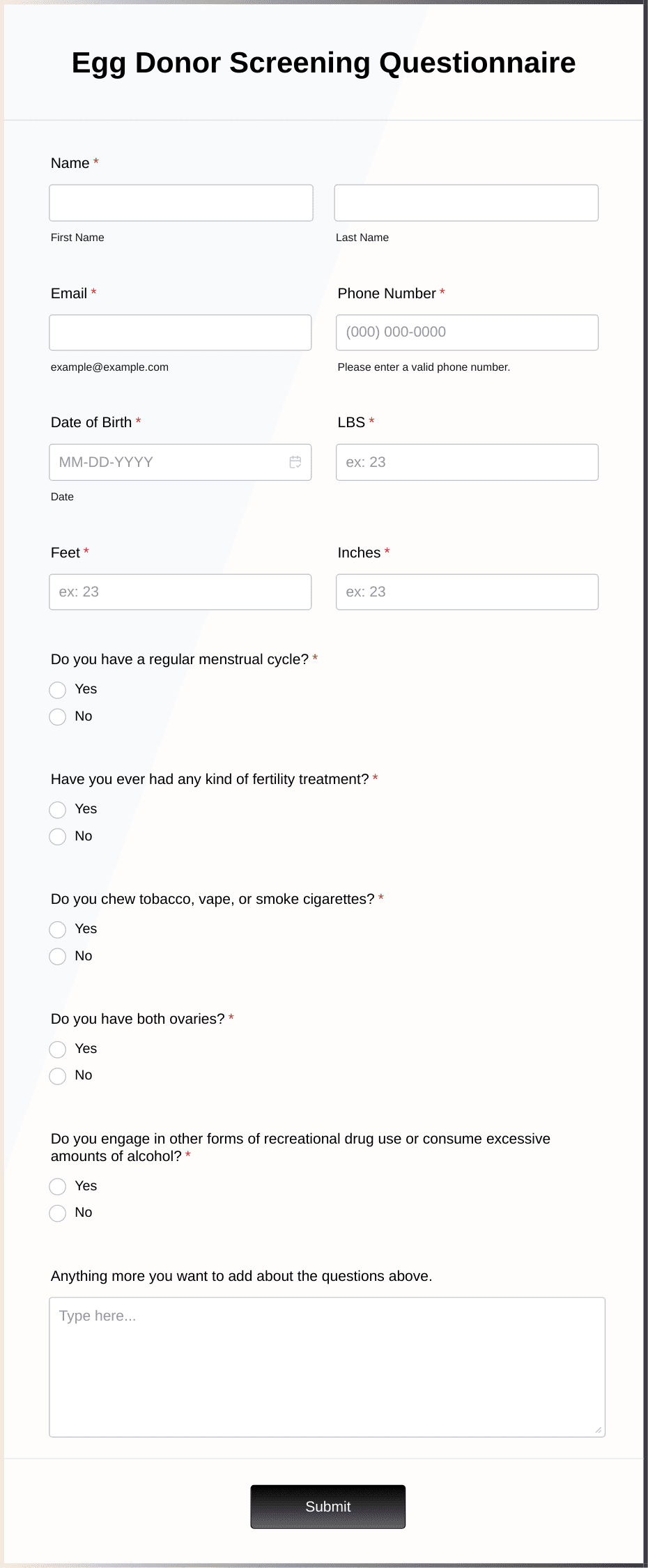648x1568 pixels.
Task: Select Yes for tobacco, vape, or cigarettes
Action: [x=58, y=930]
